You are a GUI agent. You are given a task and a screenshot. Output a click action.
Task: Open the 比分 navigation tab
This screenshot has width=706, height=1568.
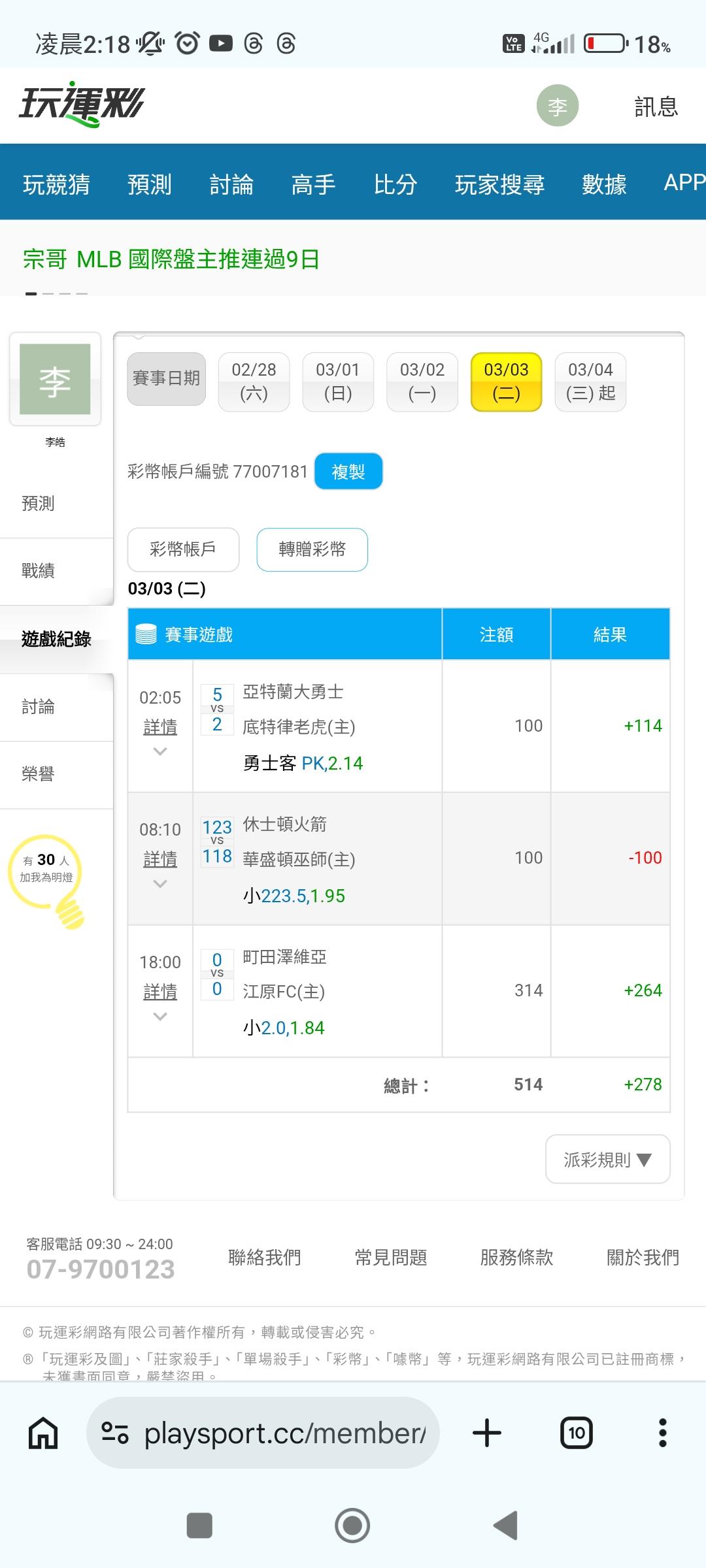(395, 184)
